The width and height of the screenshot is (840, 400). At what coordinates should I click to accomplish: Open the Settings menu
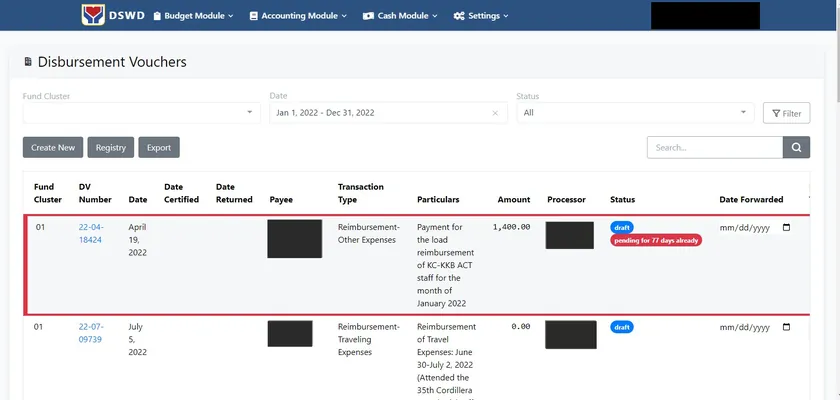481,16
